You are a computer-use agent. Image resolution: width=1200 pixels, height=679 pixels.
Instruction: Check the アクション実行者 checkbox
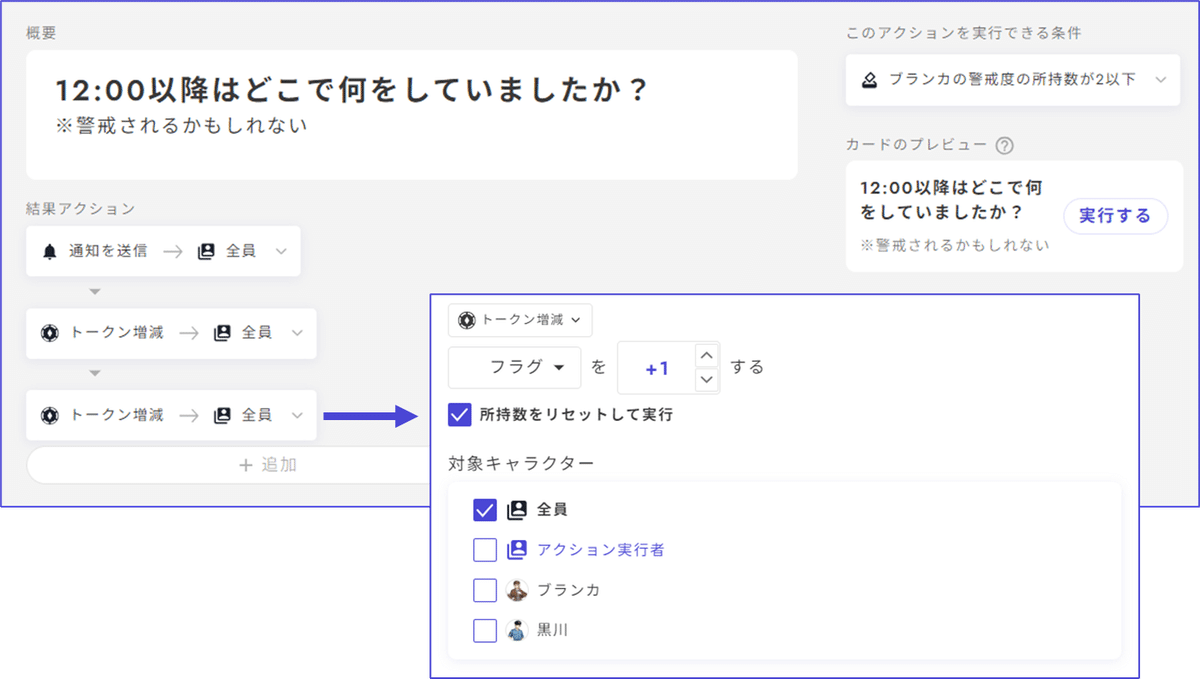(x=485, y=550)
